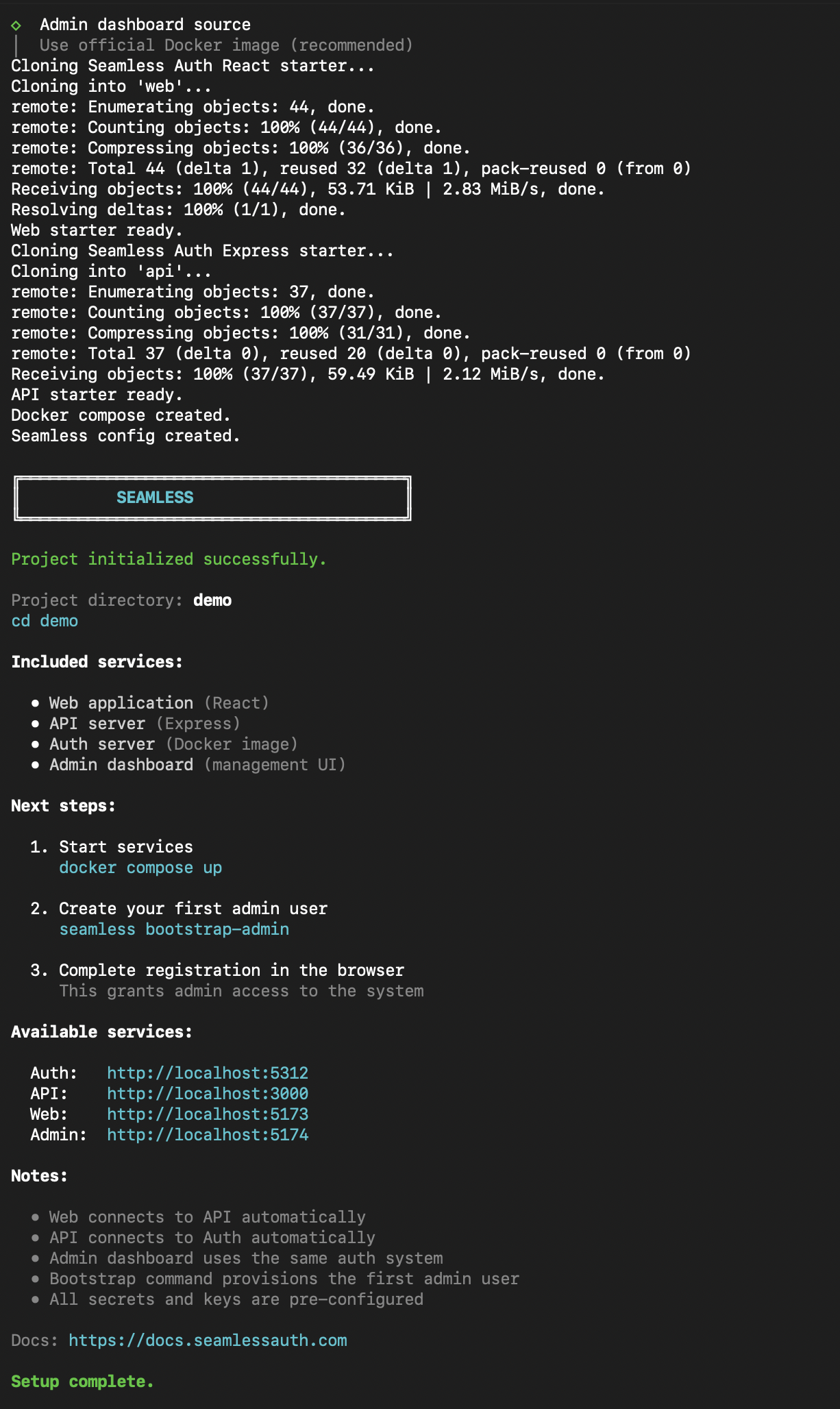Click the 'cd demo' command text
The image size is (840, 1409).
(x=45, y=621)
